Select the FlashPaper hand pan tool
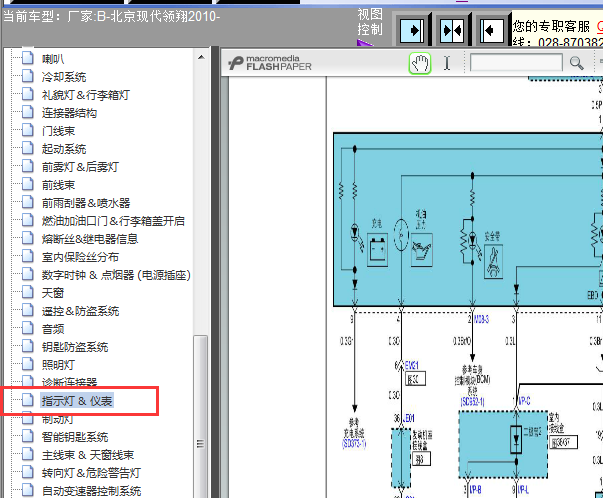 click(x=420, y=63)
